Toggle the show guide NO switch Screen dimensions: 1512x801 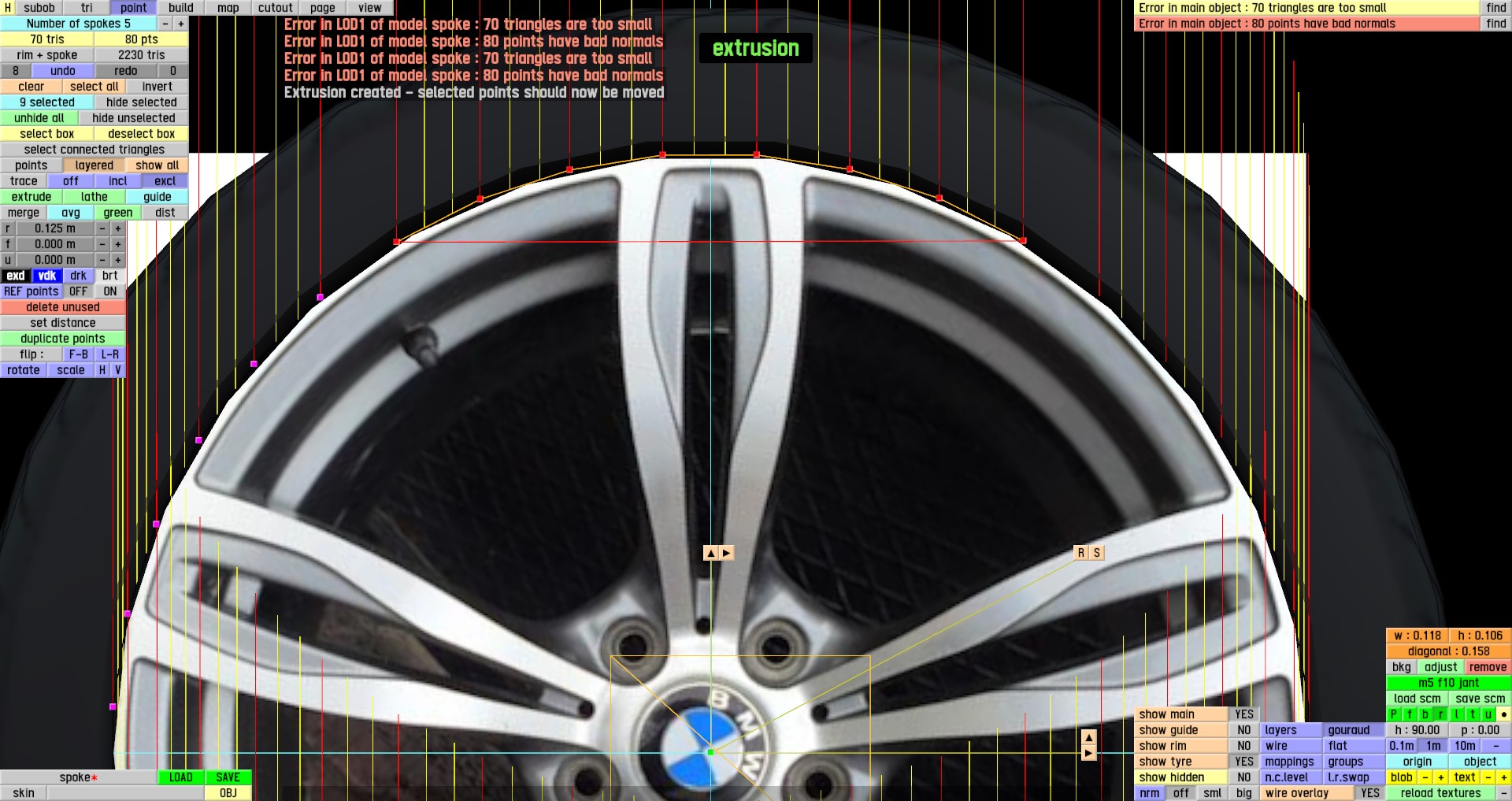(1244, 730)
